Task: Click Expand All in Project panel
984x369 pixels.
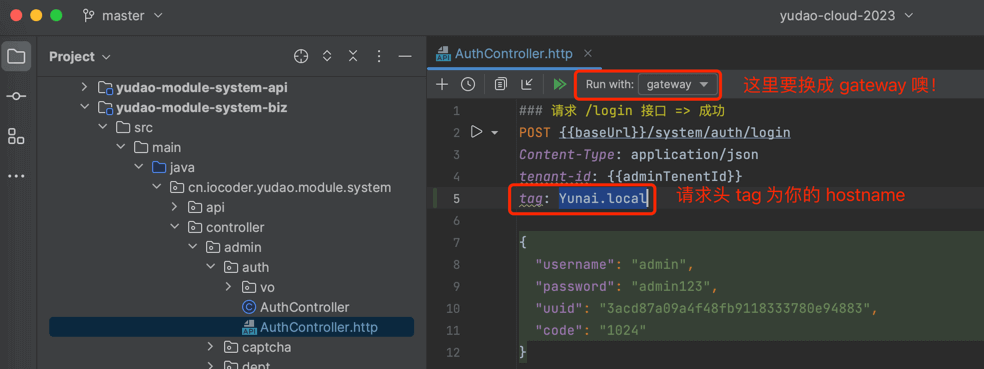Action: click(327, 56)
